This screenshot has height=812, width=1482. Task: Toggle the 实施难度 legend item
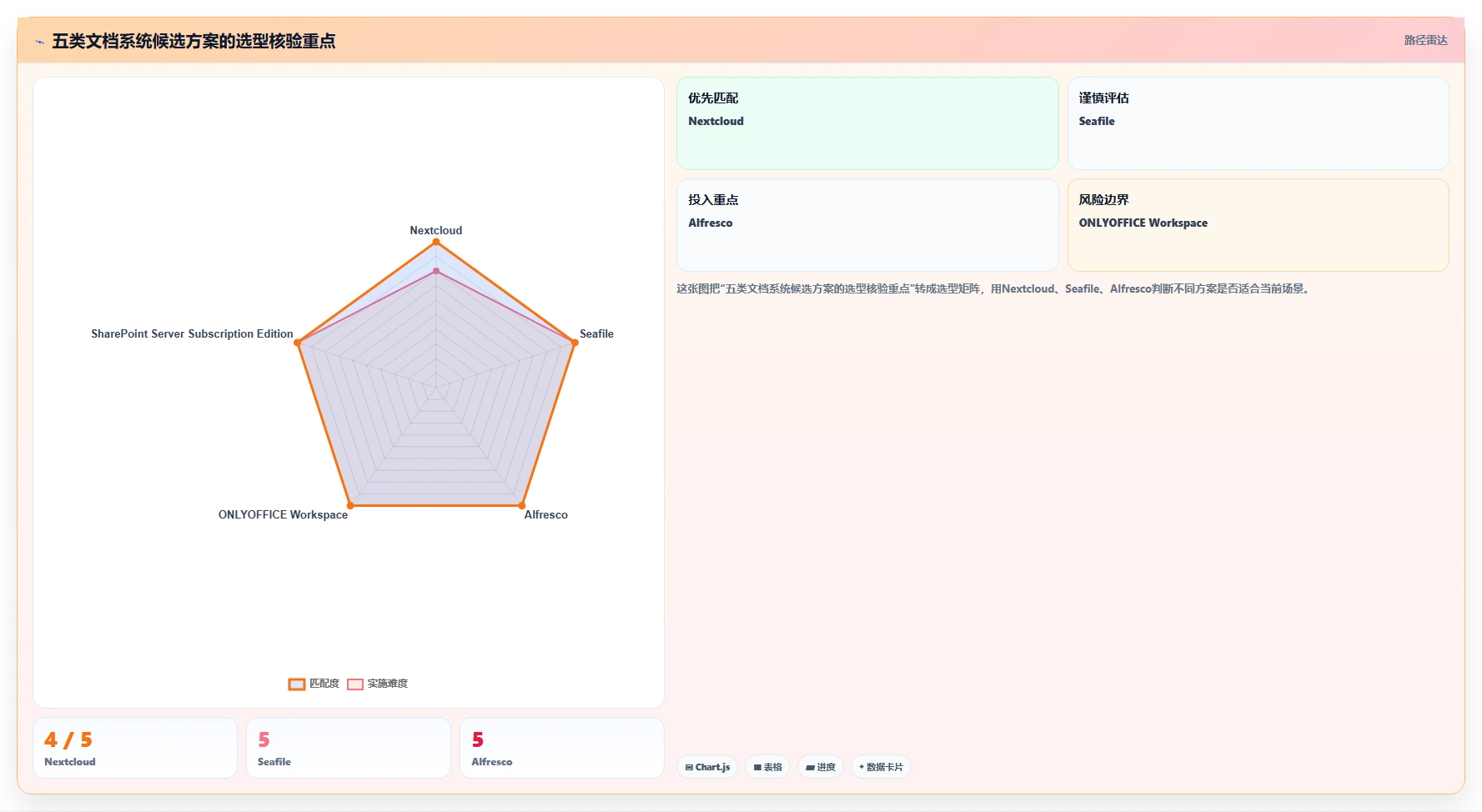pos(378,684)
